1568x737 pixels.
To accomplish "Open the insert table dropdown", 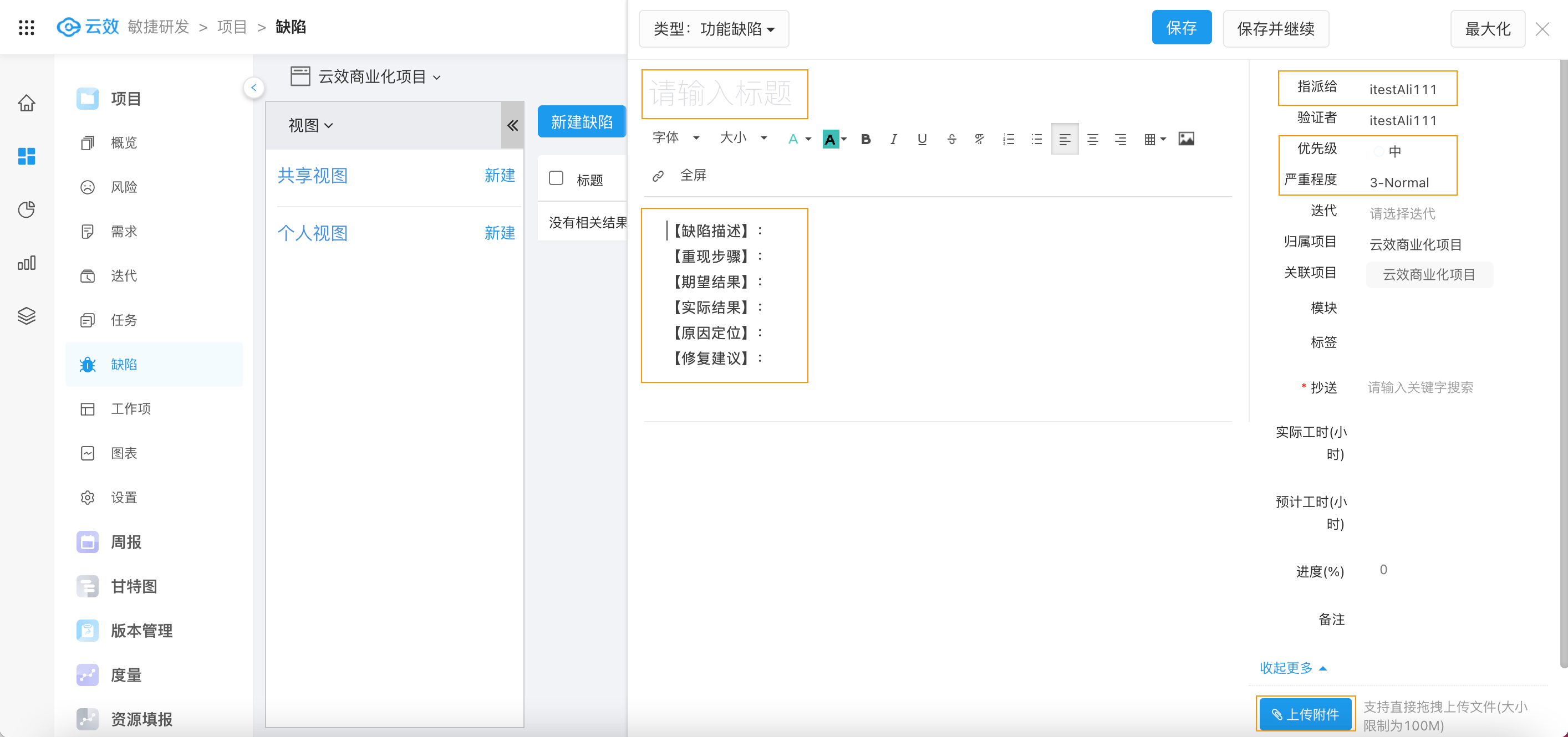I will 1155,140.
